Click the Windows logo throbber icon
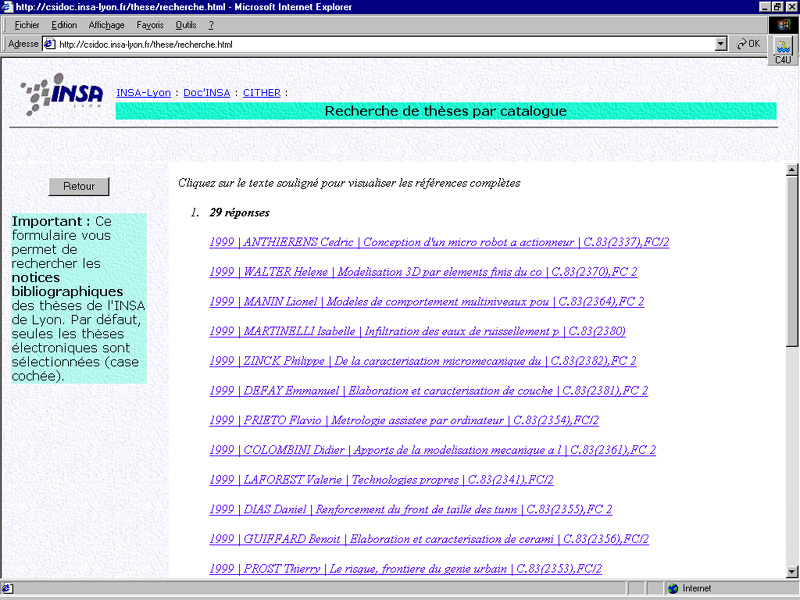800x600 pixels. [783, 25]
